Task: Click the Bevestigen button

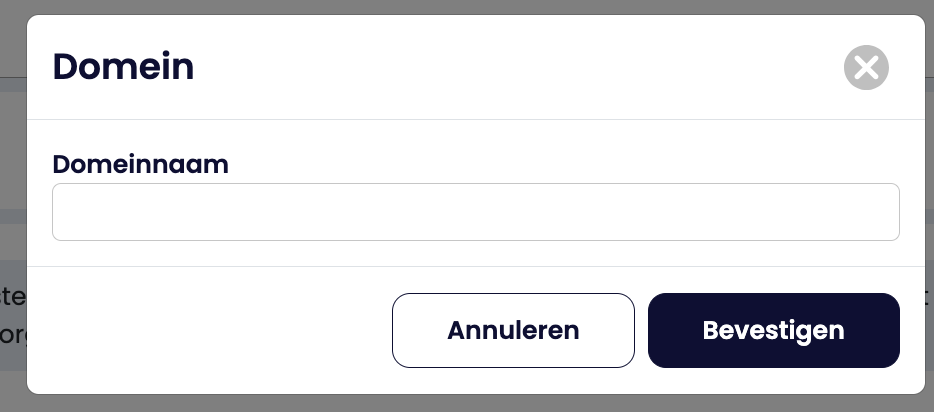Action: pyautogui.click(x=773, y=330)
